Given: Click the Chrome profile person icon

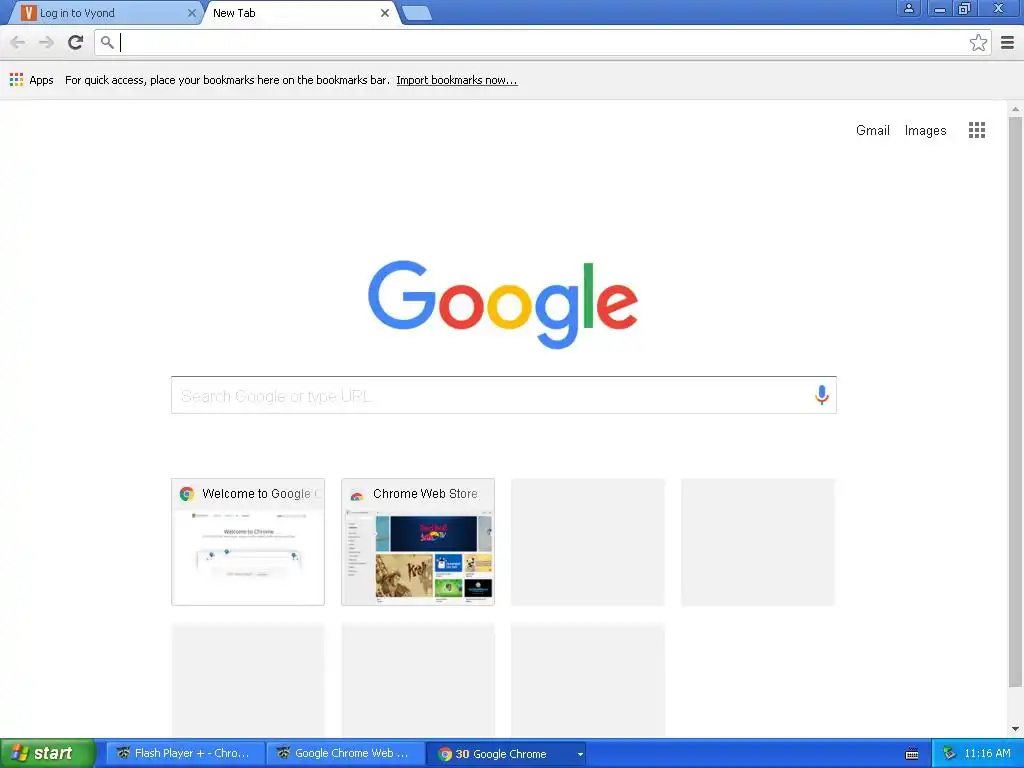Looking at the screenshot, I should (x=908, y=9).
